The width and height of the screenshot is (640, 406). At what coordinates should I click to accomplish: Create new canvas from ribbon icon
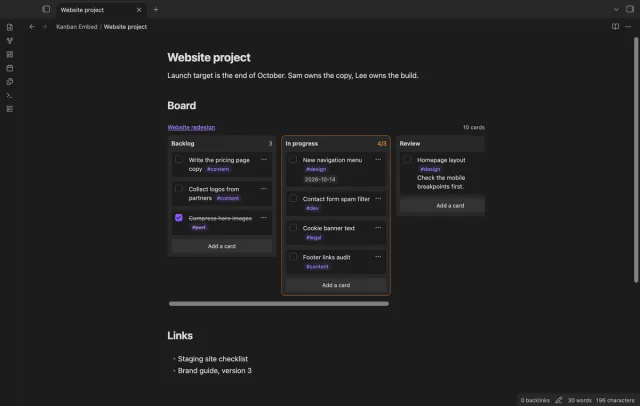[10, 54]
